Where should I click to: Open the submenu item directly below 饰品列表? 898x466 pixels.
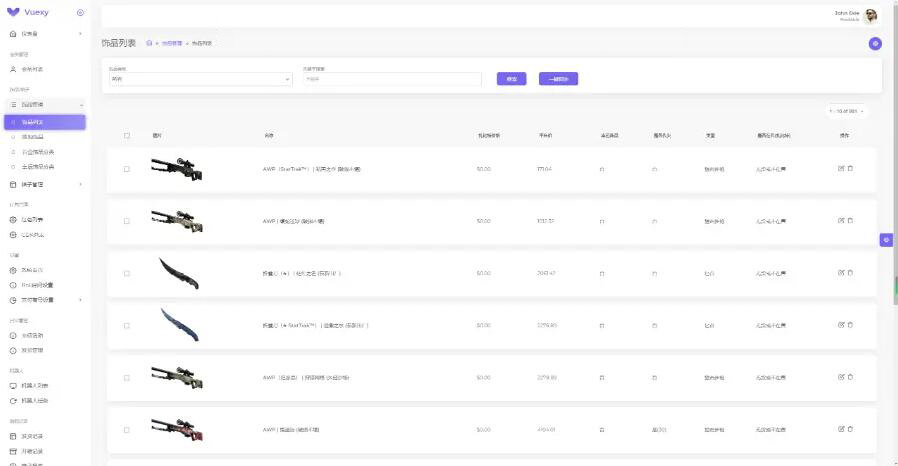click(45, 137)
